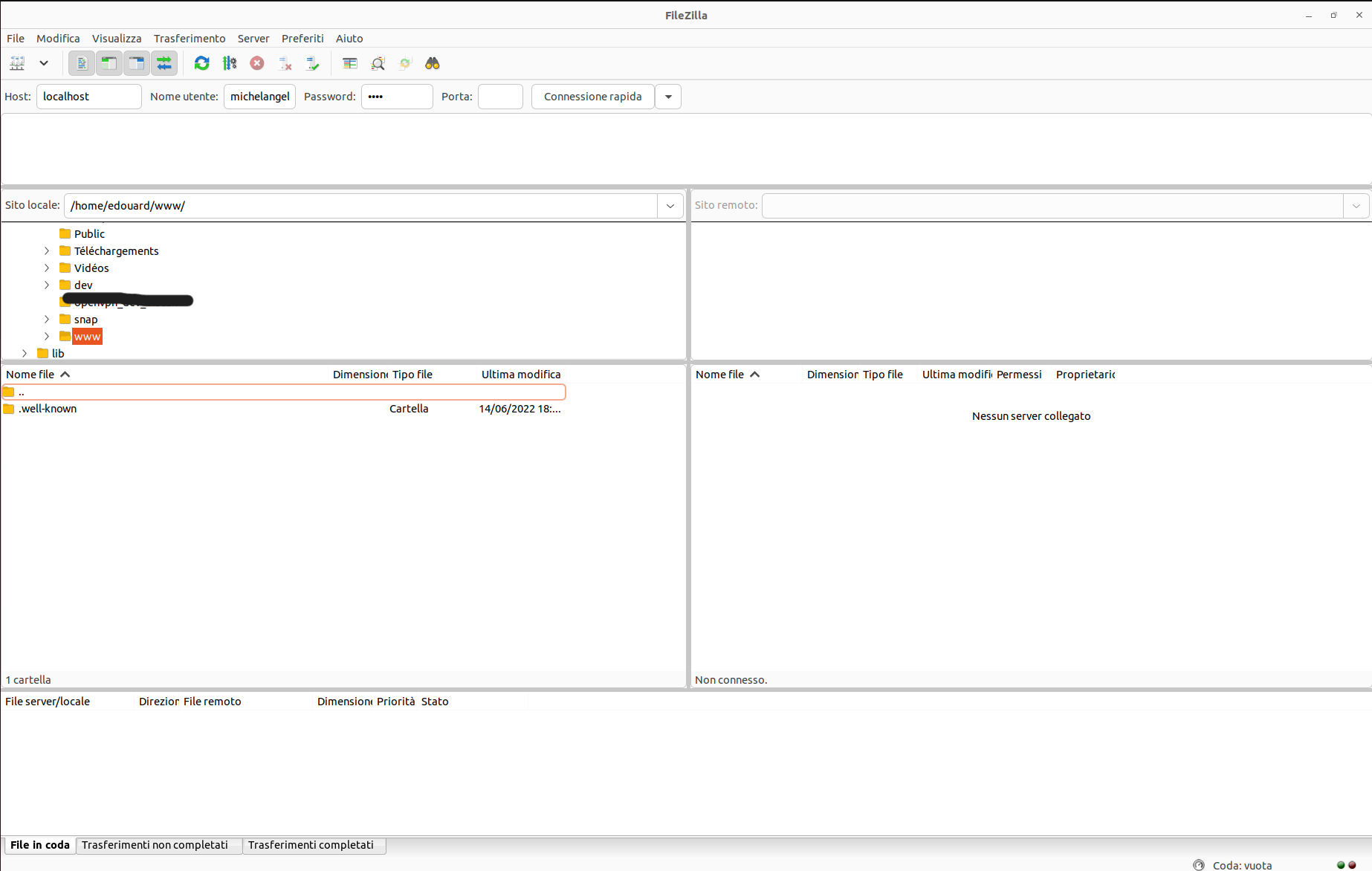Open the Sito remoto path dropdown
The image size is (1372, 871).
(x=1356, y=206)
